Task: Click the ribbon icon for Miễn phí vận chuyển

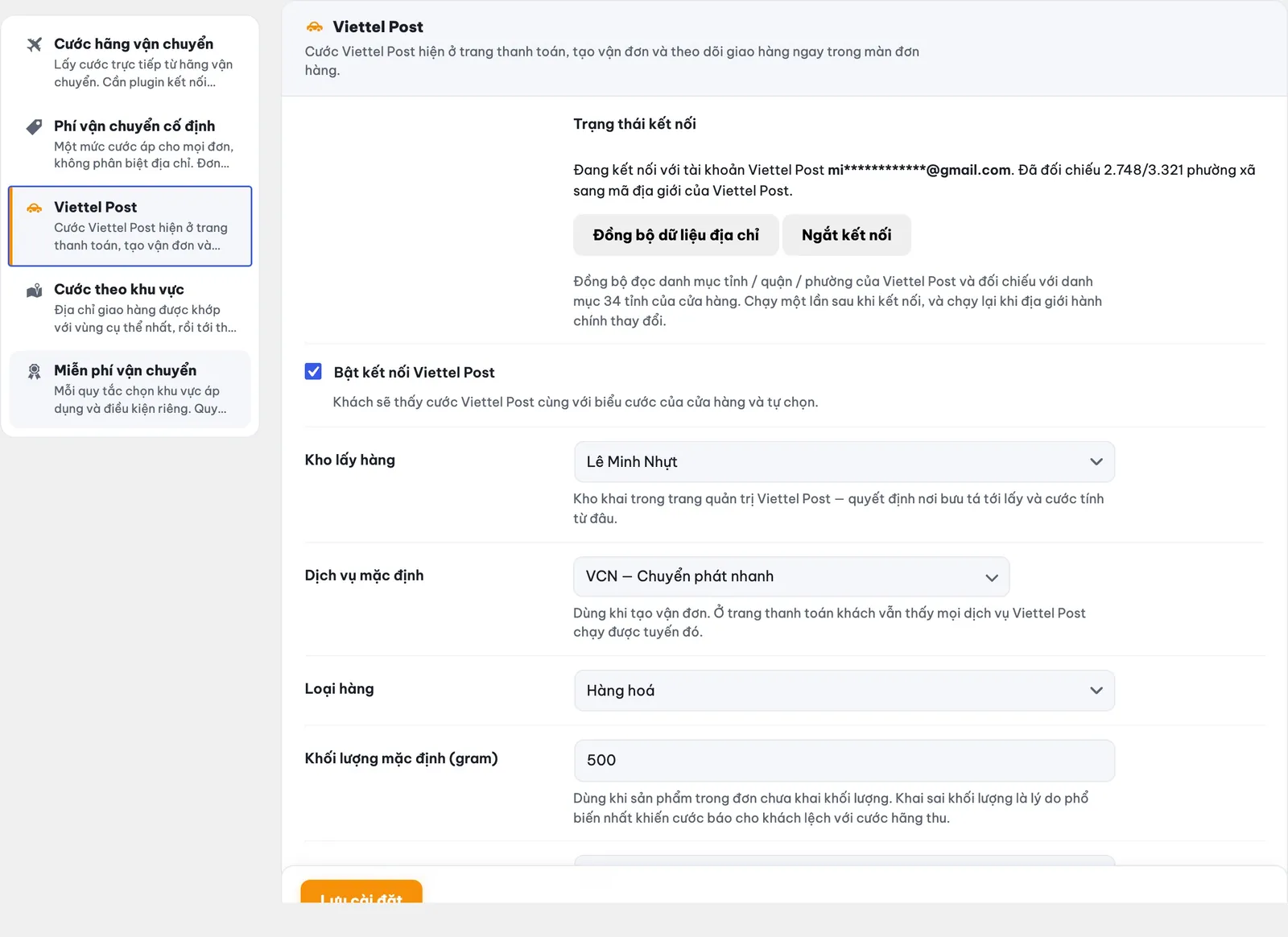Action: coord(34,371)
